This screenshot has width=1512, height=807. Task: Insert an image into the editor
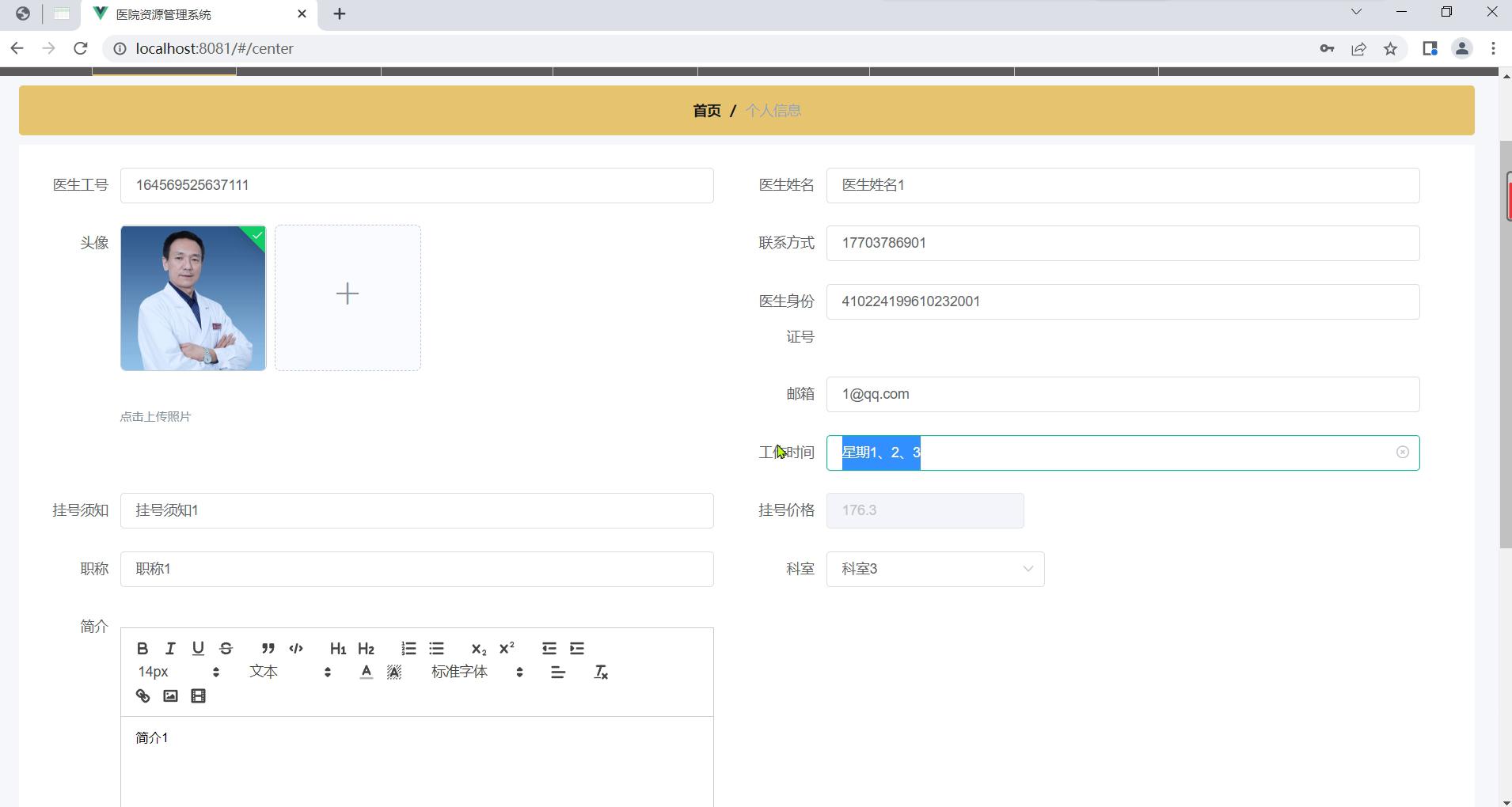[x=170, y=696]
